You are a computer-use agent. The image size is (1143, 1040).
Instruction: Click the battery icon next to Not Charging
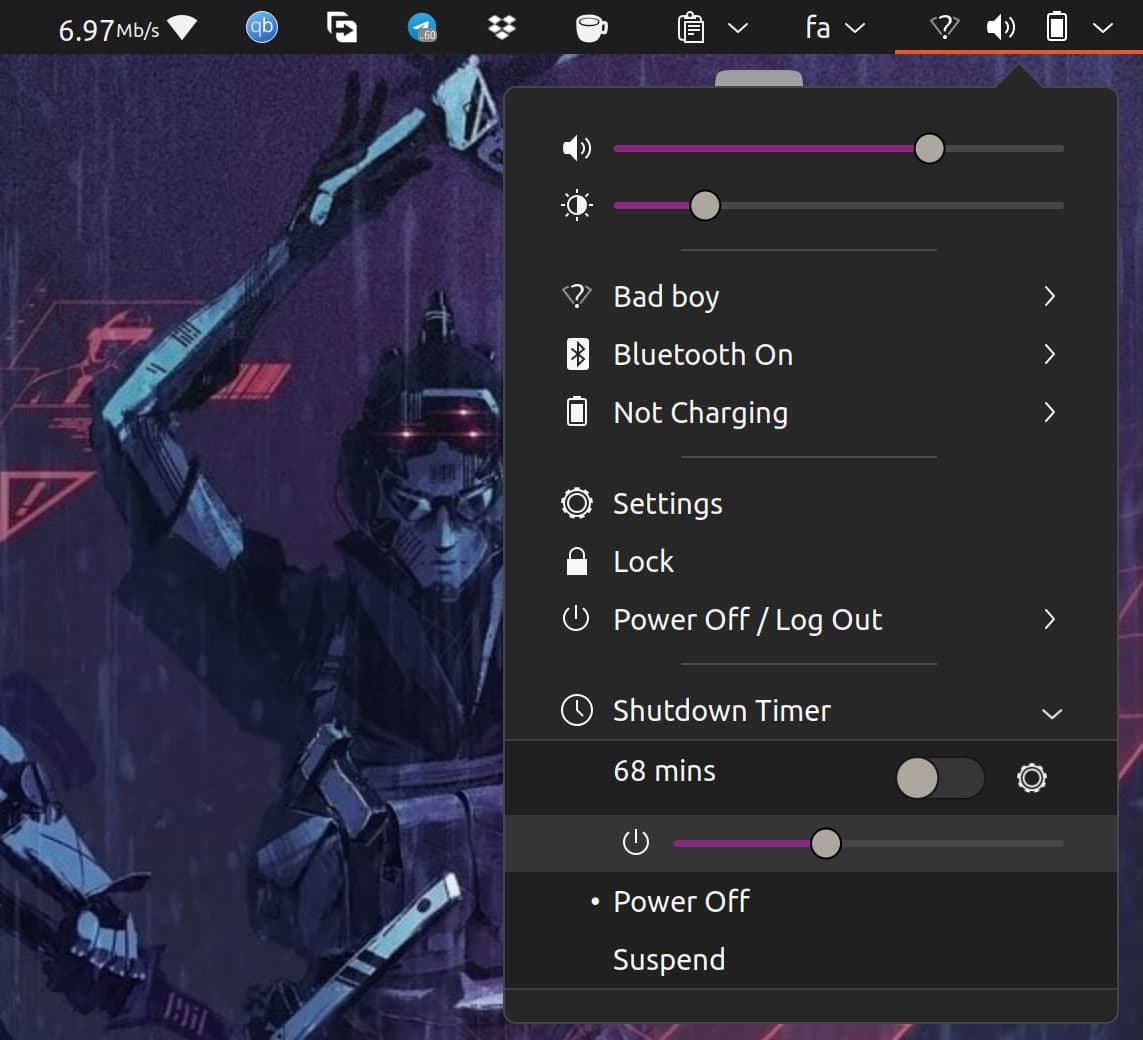tap(577, 412)
